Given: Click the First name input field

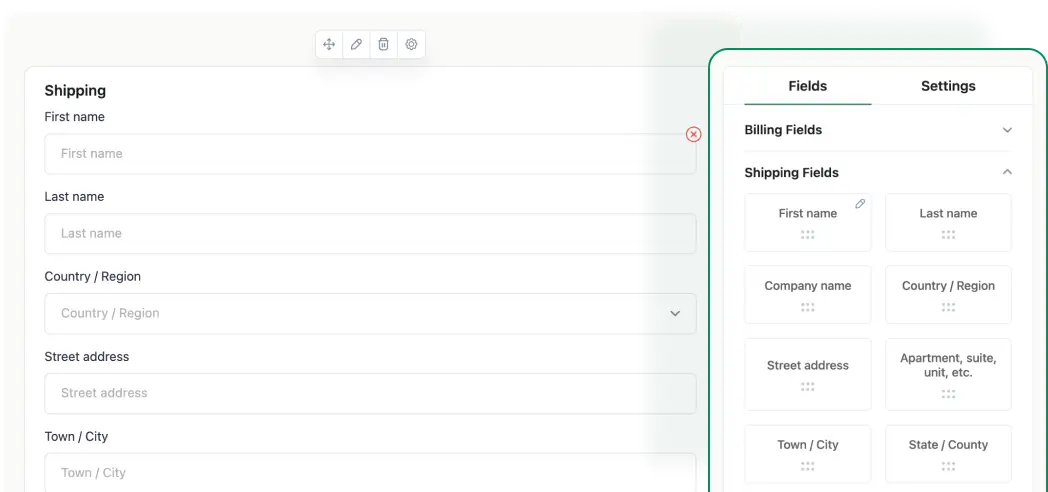Looking at the screenshot, I should [370, 154].
